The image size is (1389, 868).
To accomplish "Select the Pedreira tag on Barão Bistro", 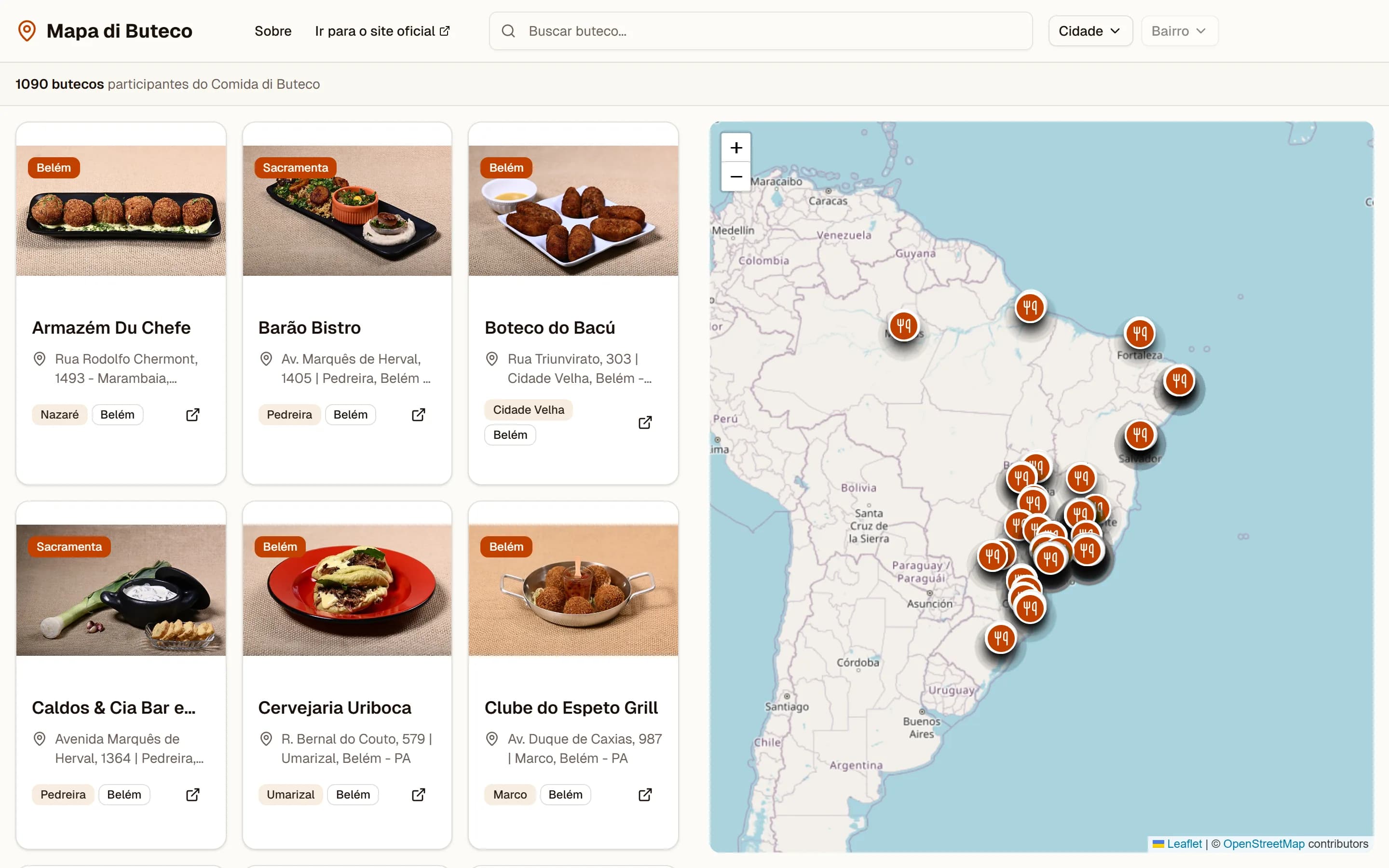I will pyautogui.click(x=289, y=415).
